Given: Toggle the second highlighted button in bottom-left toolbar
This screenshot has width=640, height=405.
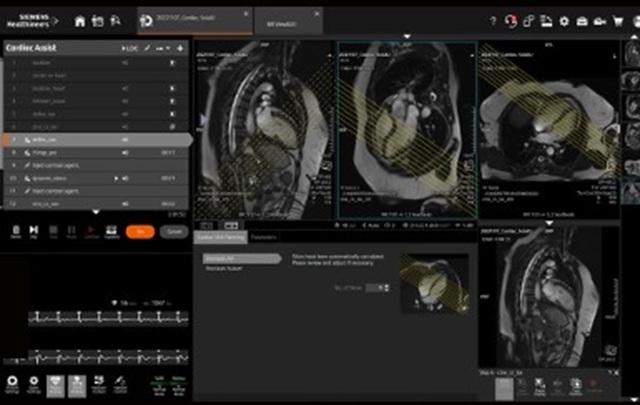Looking at the screenshot, I should 77,386.
